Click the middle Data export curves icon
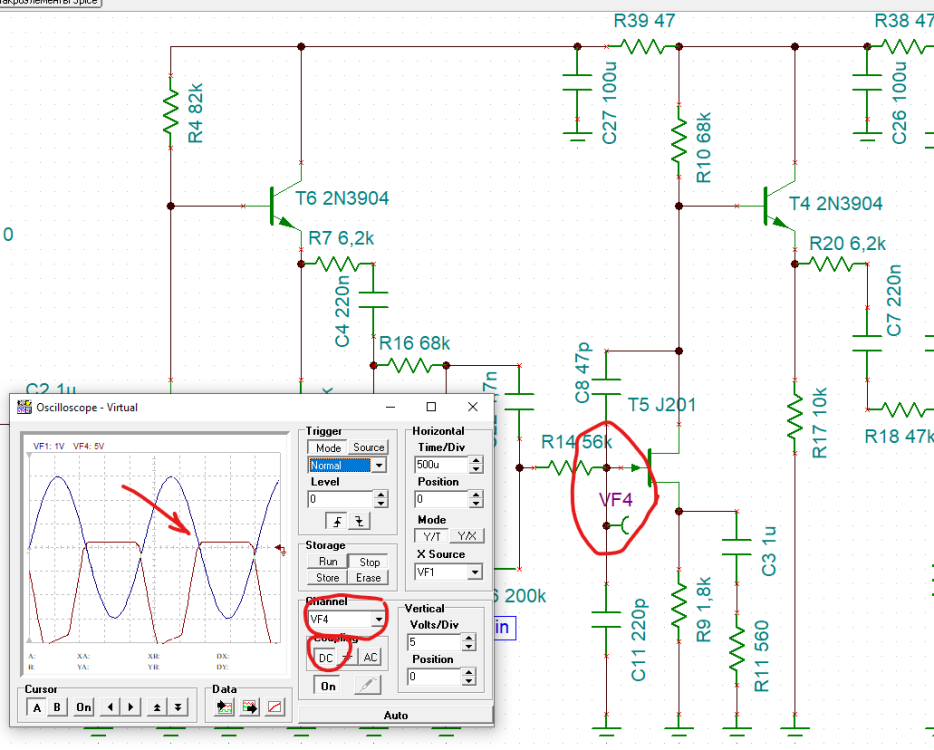Image resolution: width=934 pixels, height=750 pixels. click(x=248, y=707)
